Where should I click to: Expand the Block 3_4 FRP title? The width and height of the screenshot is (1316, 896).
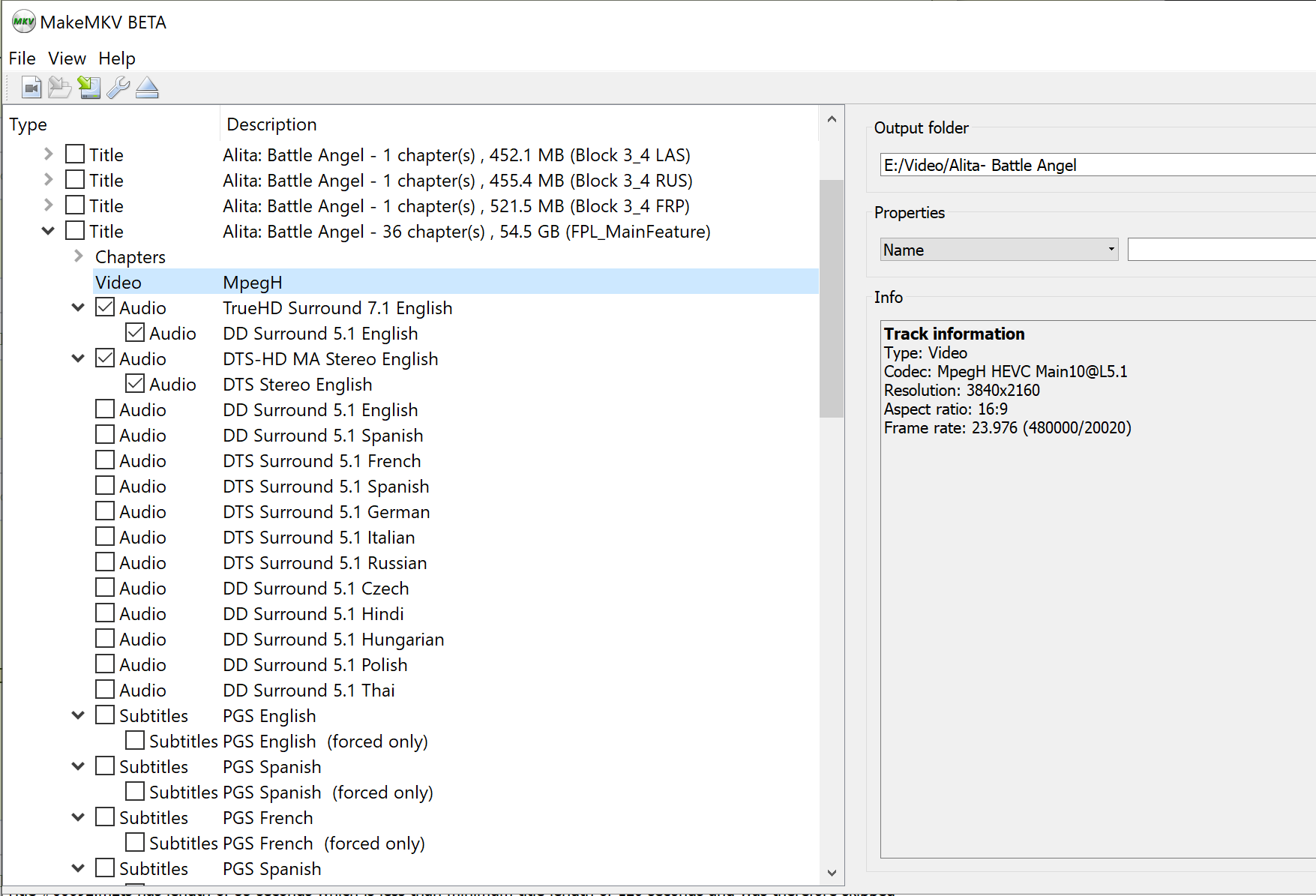coord(48,205)
